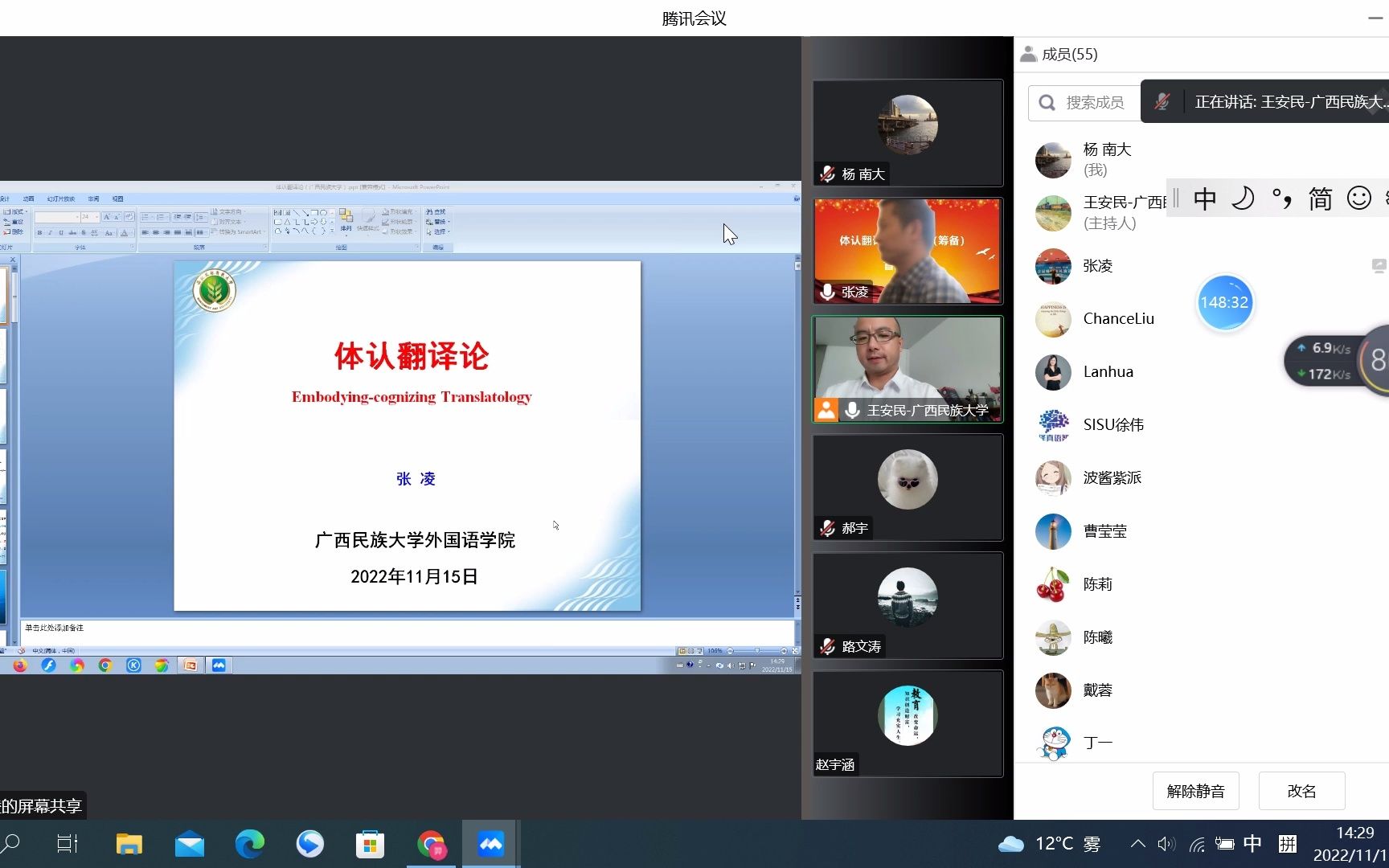Open the Wi-Fi network tray icon
The width and height of the screenshot is (1389, 868).
[x=1197, y=844]
